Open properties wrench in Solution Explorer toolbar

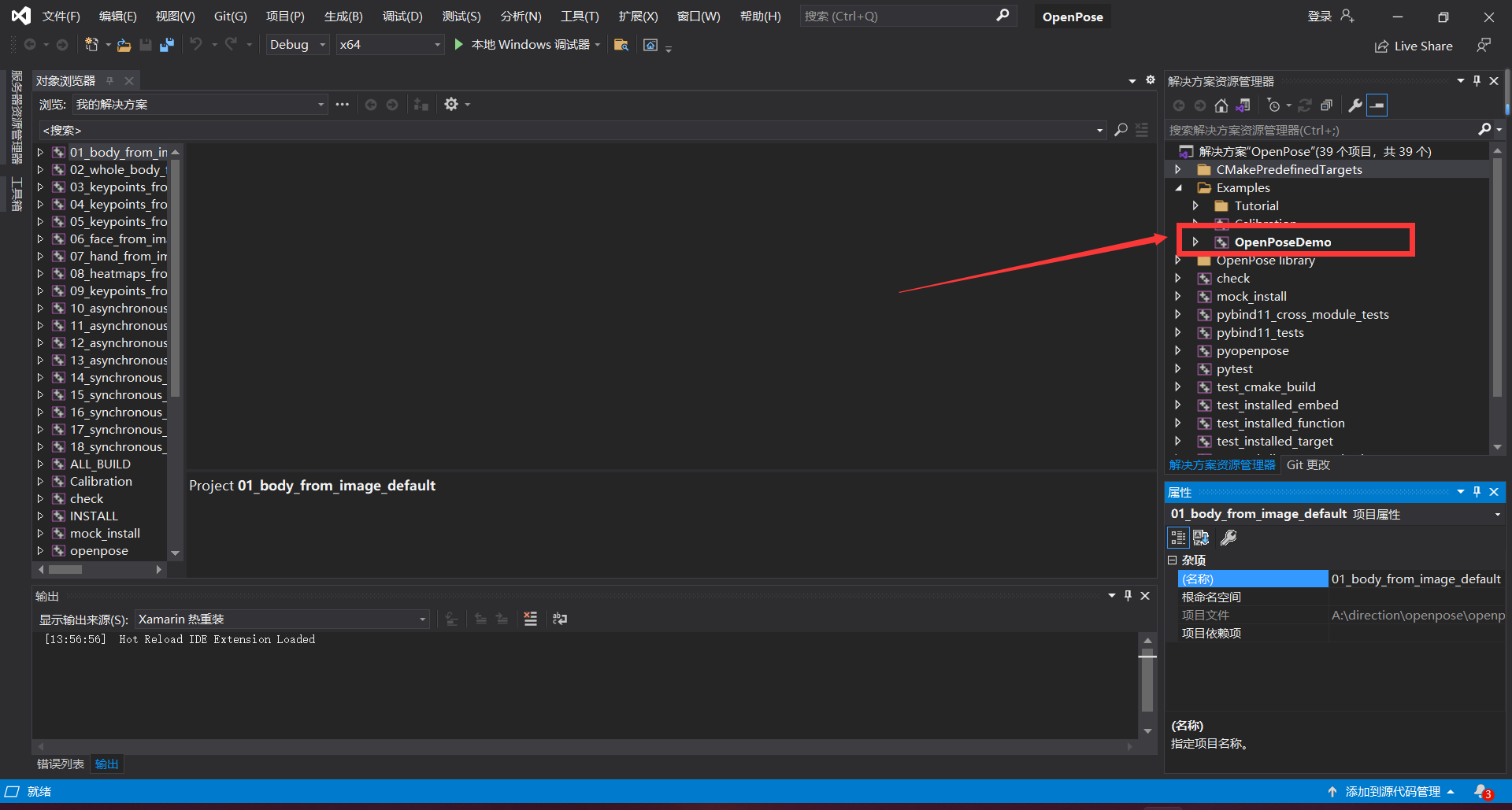(x=1355, y=105)
